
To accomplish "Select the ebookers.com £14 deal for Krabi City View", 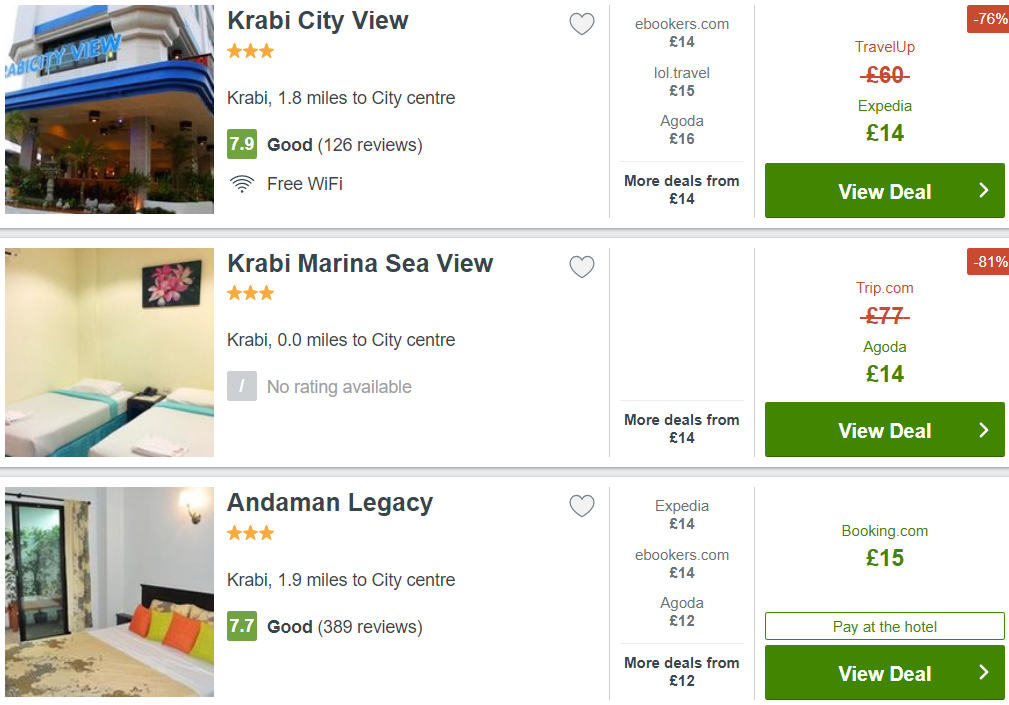I will 681,33.
